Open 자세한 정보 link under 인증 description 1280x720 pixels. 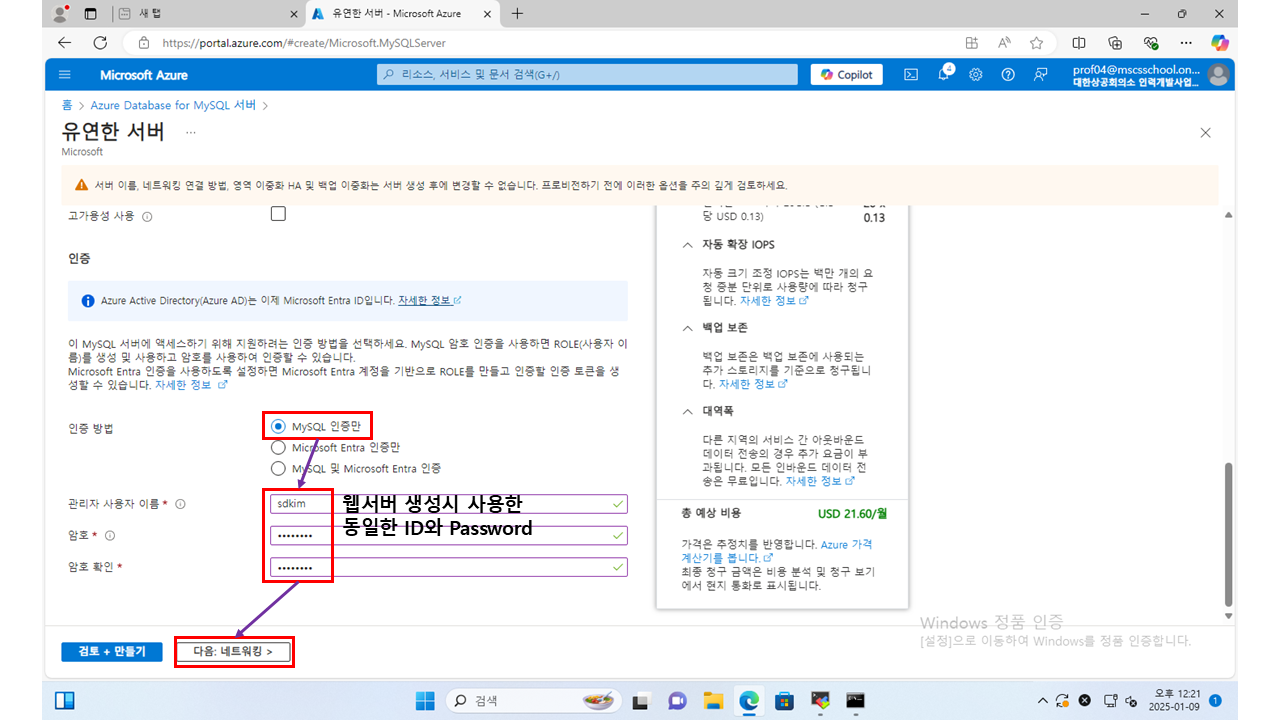tap(191, 384)
